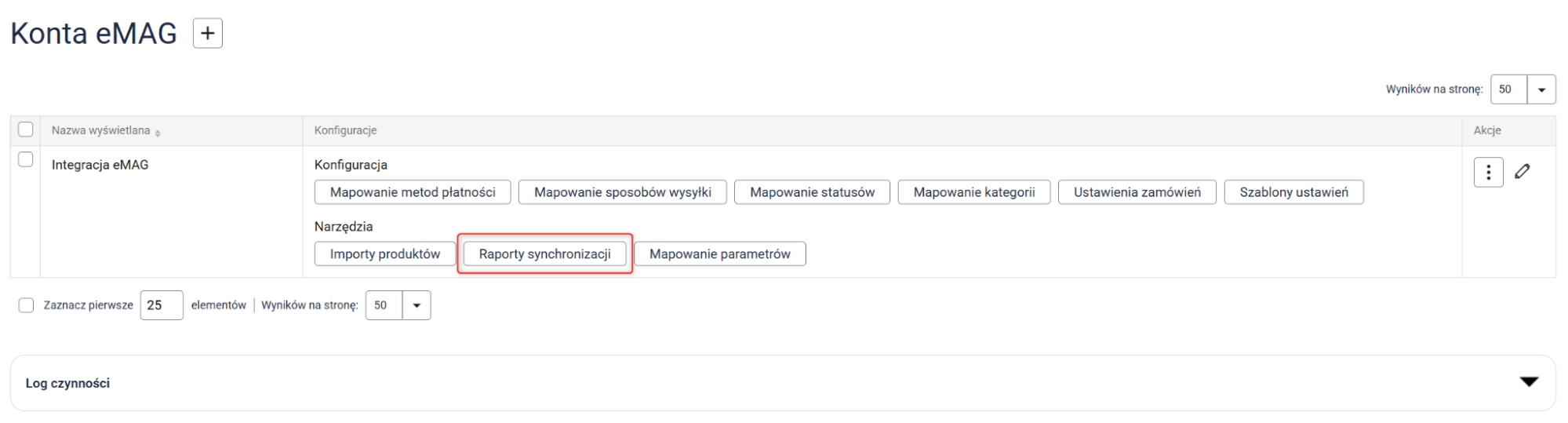Click the plus icon to add eMAG account
1568x423 pixels.
(x=208, y=34)
